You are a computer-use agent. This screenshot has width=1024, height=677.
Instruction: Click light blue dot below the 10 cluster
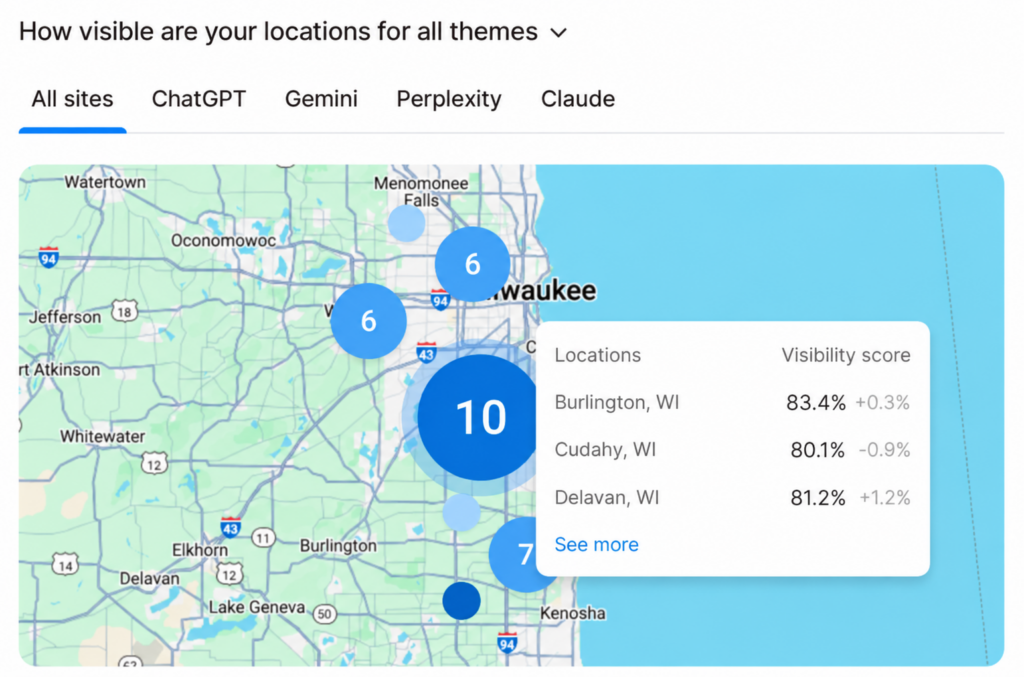[x=461, y=512]
